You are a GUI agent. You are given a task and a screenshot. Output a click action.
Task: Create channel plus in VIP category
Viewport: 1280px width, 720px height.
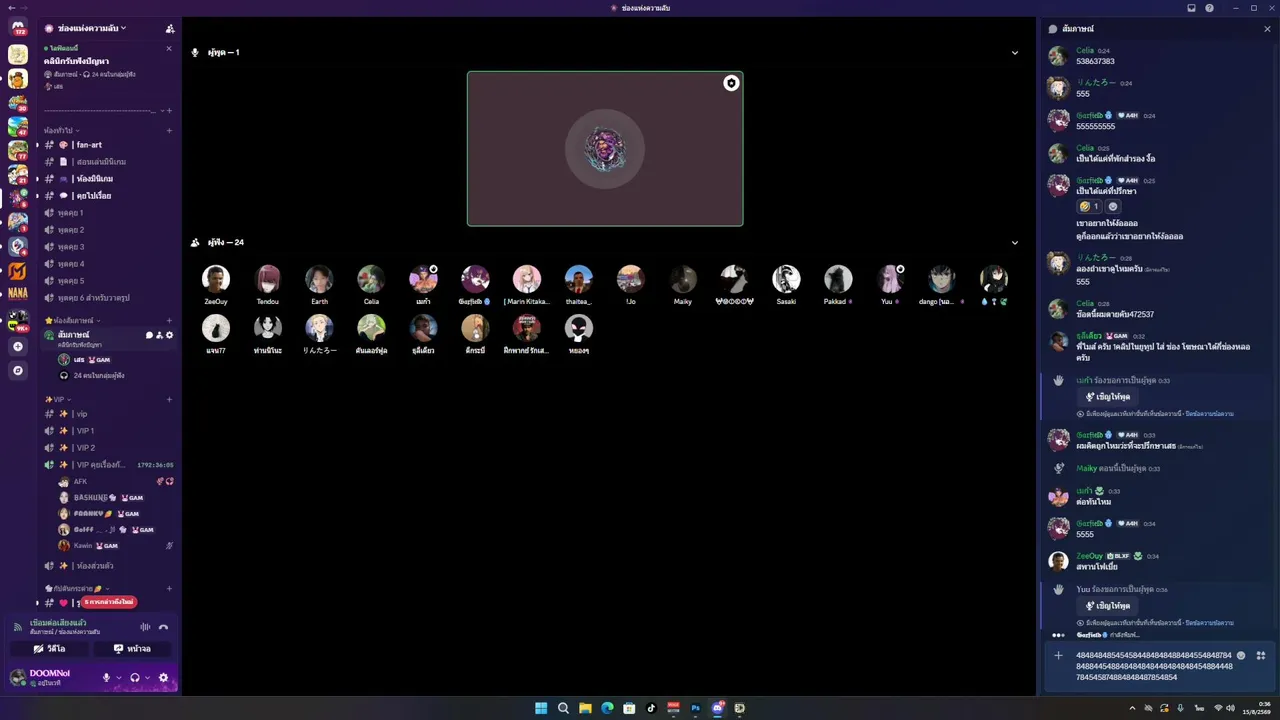[169, 400]
